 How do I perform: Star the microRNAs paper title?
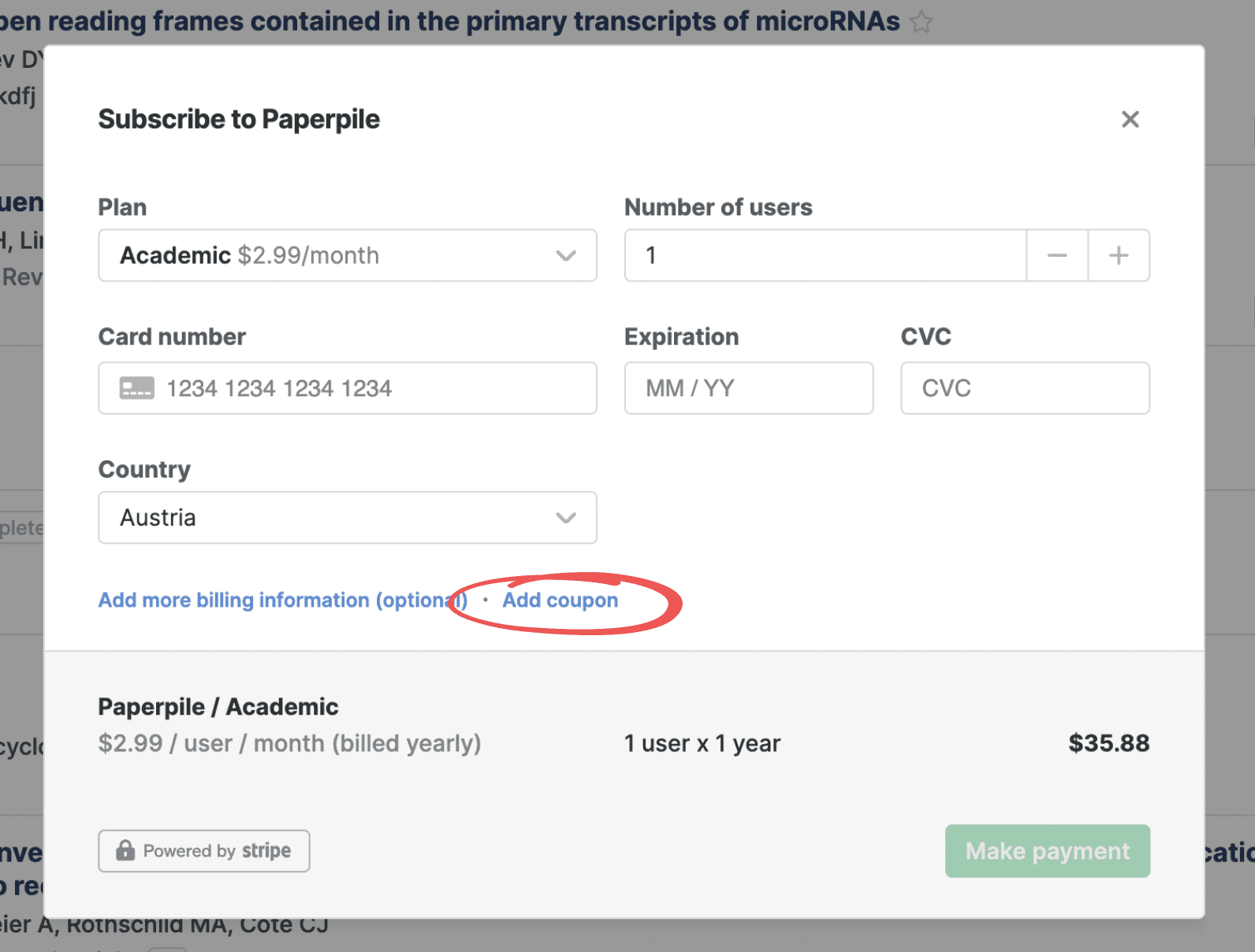pyautogui.click(x=921, y=22)
